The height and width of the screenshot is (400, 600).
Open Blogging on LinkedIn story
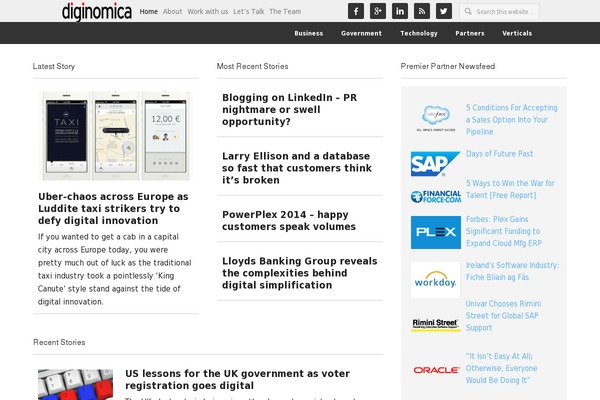tap(289, 109)
